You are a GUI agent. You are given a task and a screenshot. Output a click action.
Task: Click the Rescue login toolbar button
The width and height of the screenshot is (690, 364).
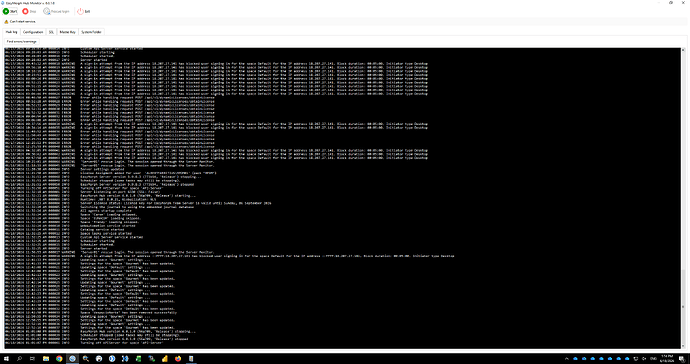pos(55,11)
